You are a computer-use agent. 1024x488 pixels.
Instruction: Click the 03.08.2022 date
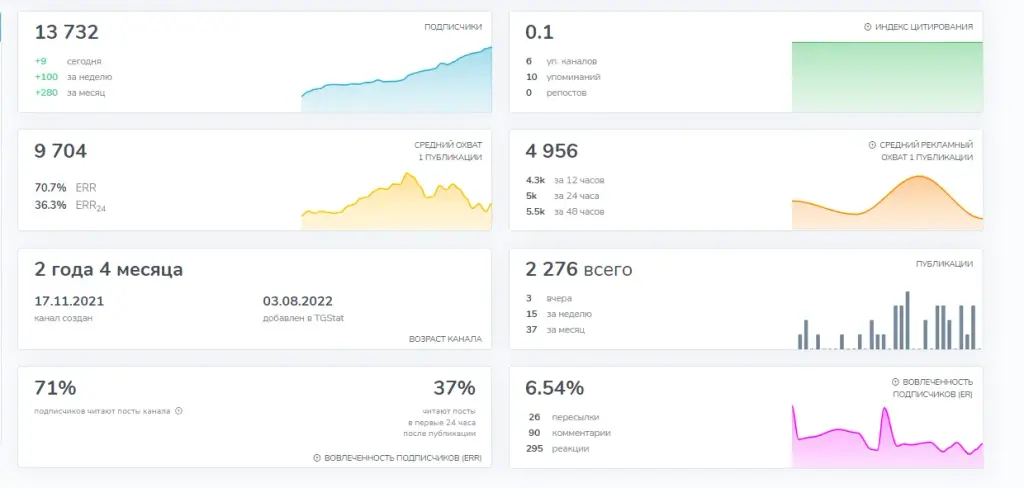coord(298,301)
